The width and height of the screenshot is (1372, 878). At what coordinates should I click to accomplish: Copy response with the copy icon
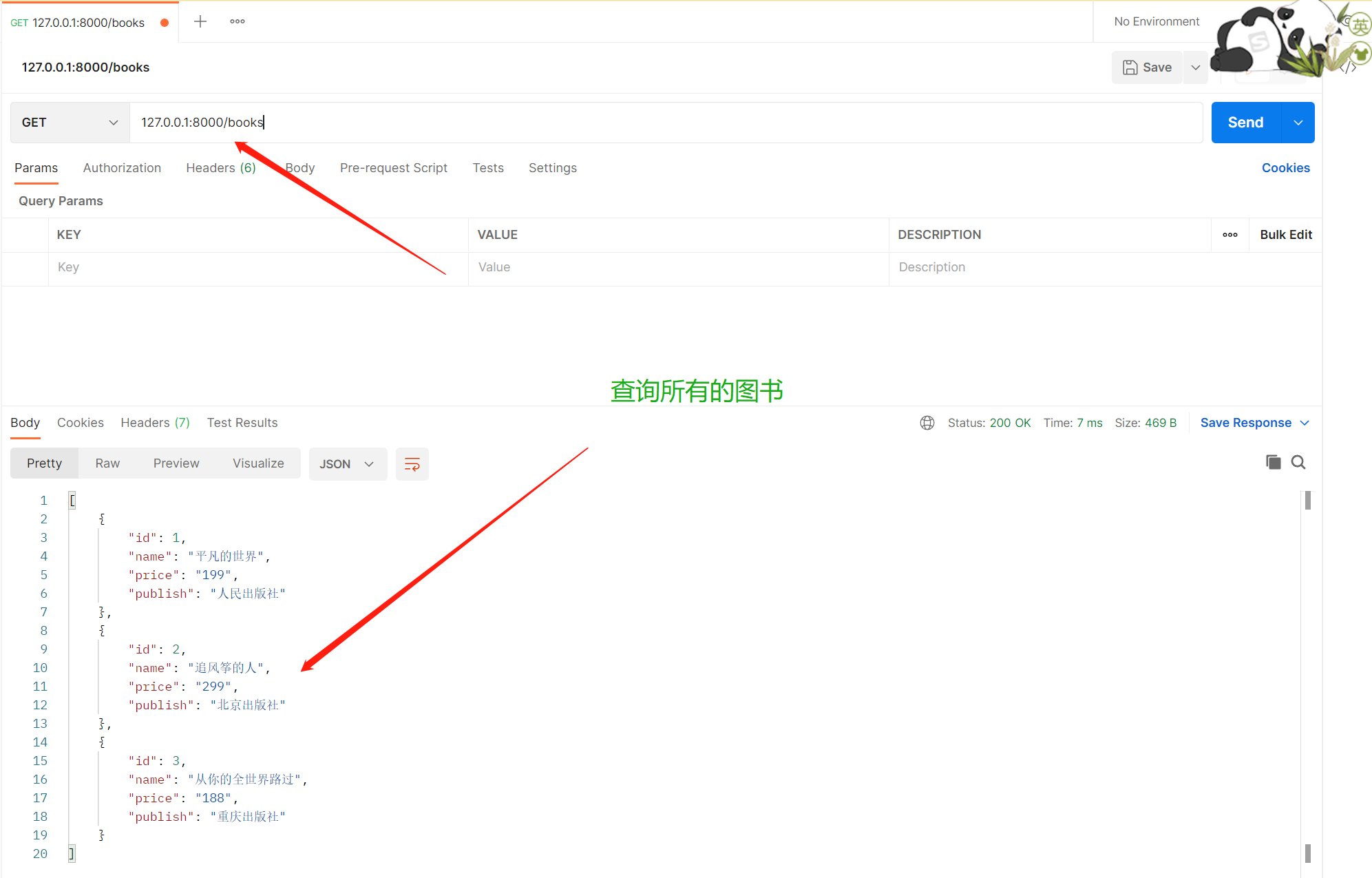tap(1273, 462)
